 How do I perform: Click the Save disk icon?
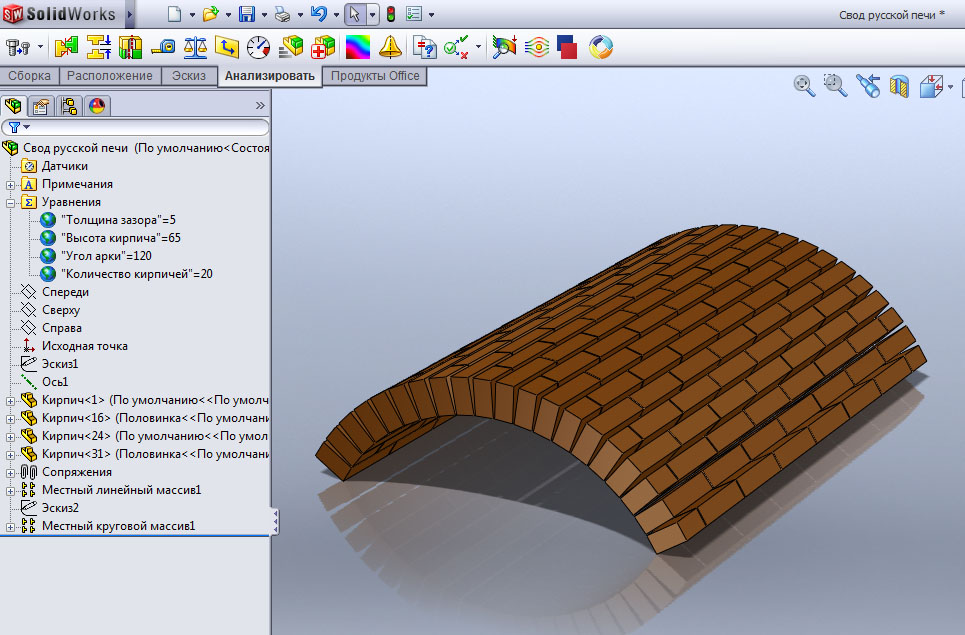(247, 14)
